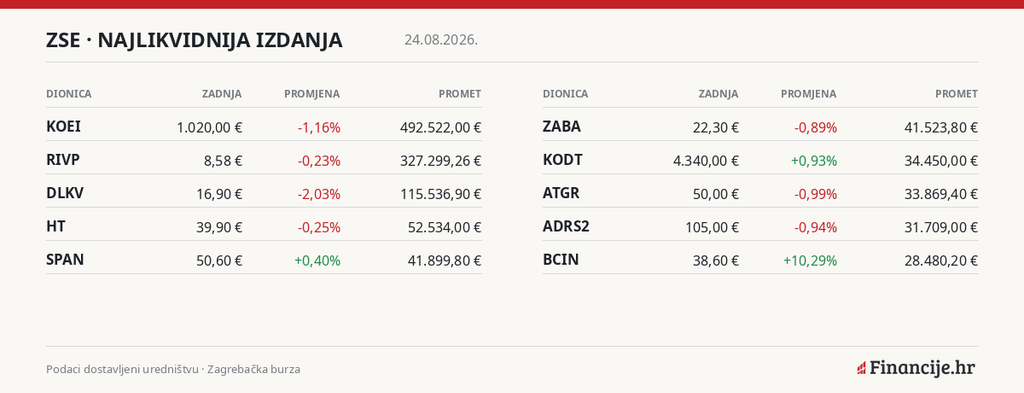Click the right DIONICA column header
Viewport: 1024px width, 393px height.
coord(565,94)
